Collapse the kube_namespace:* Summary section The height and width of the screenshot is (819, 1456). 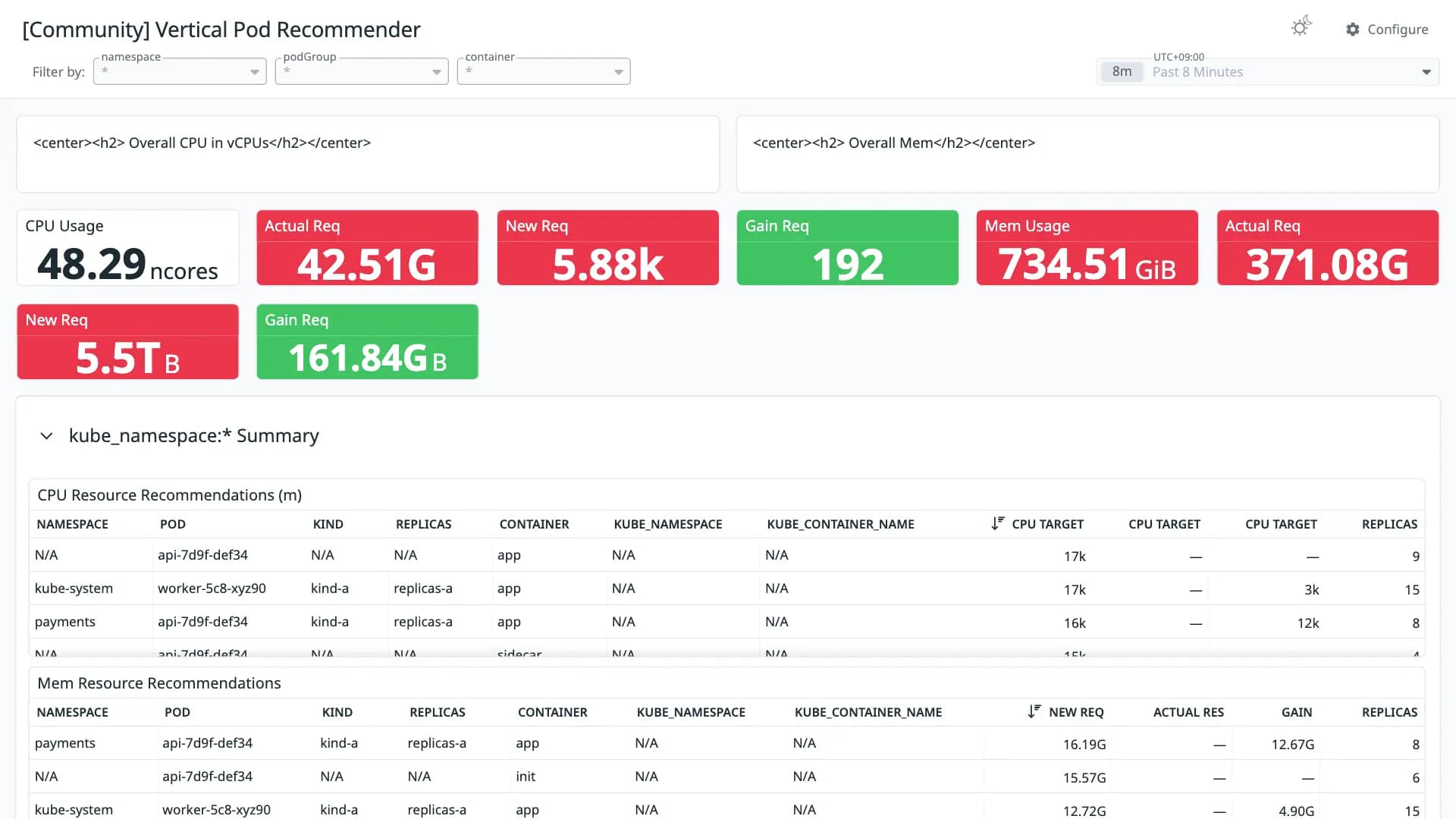tap(46, 436)
